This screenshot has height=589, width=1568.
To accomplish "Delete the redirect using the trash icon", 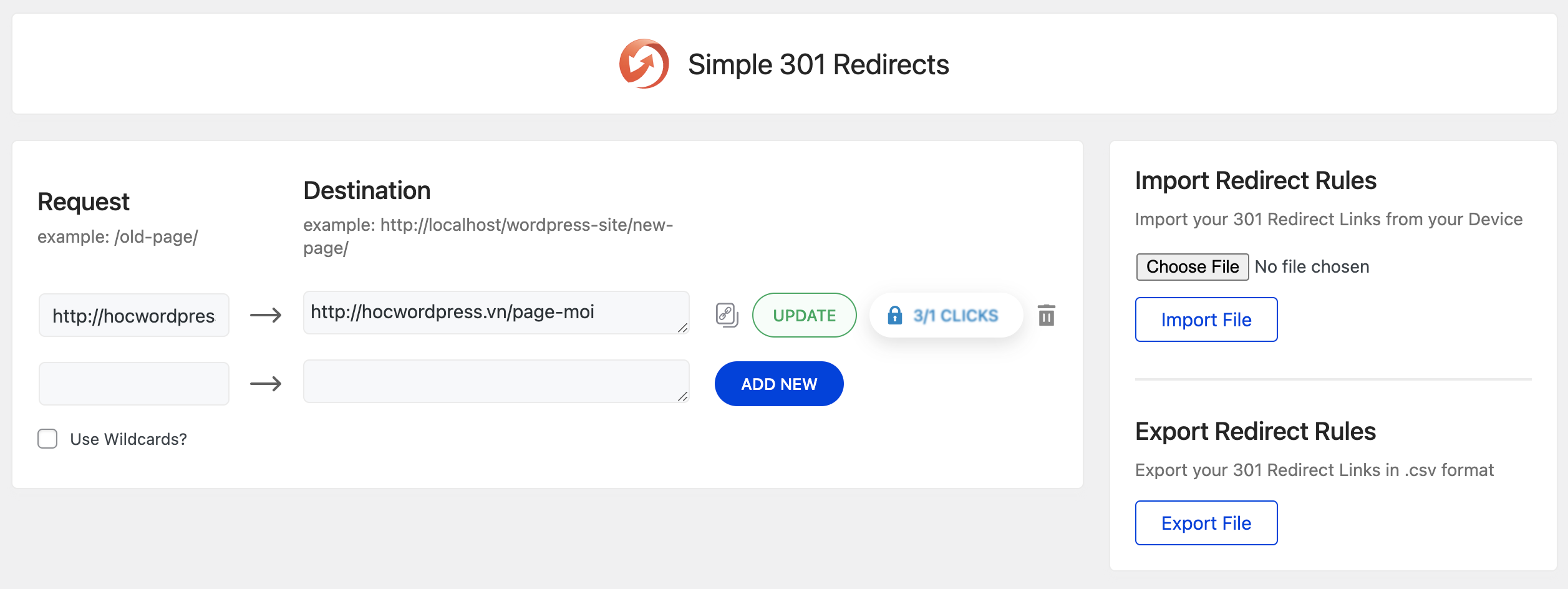I will (x=1047, y=315).
